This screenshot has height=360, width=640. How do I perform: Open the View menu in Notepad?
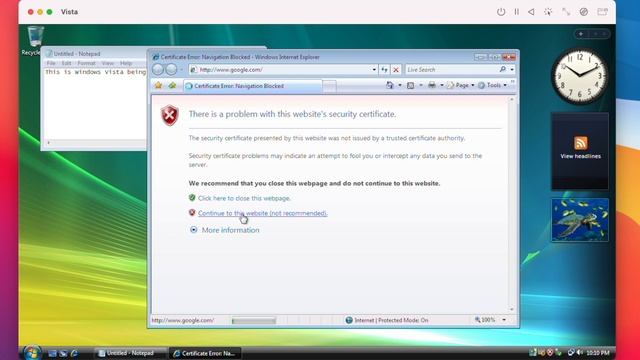click(x=108, y=63)
